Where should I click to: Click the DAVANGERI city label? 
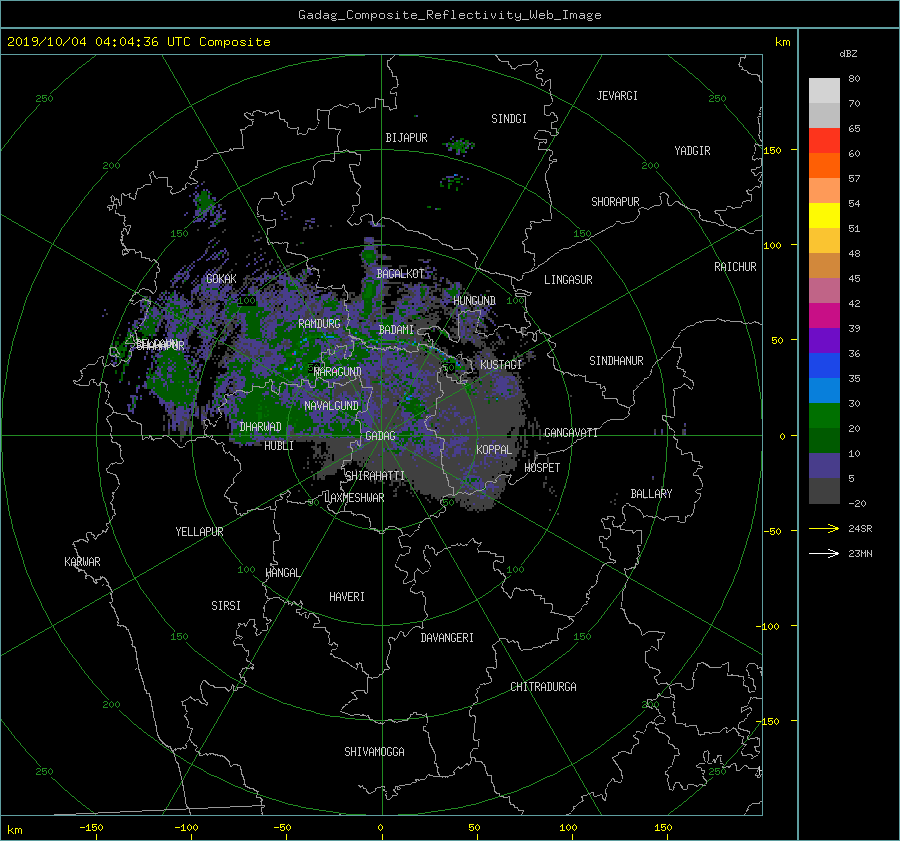pos(447,638)
